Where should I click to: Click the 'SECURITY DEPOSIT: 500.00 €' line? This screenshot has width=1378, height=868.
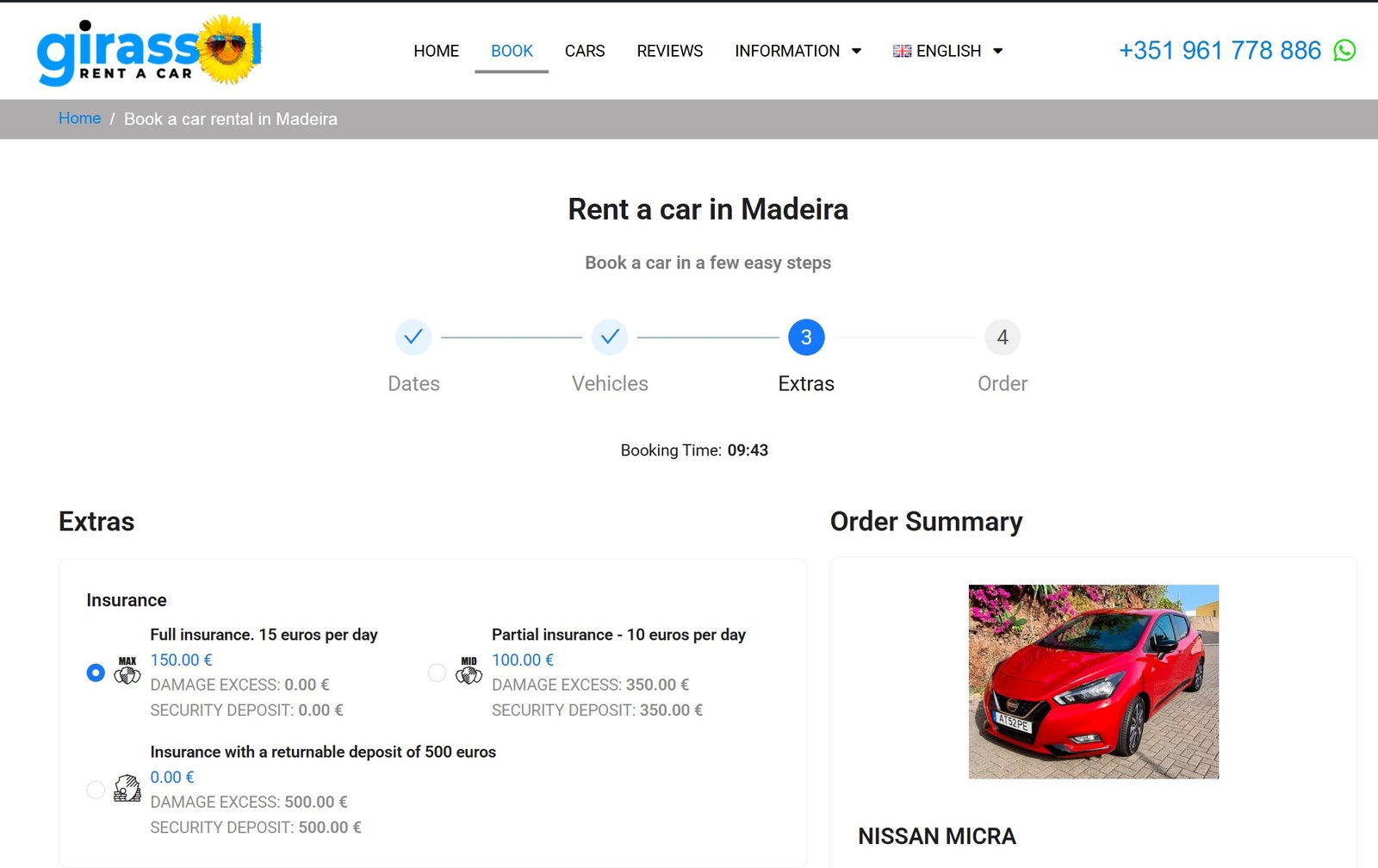pos(256,827)
